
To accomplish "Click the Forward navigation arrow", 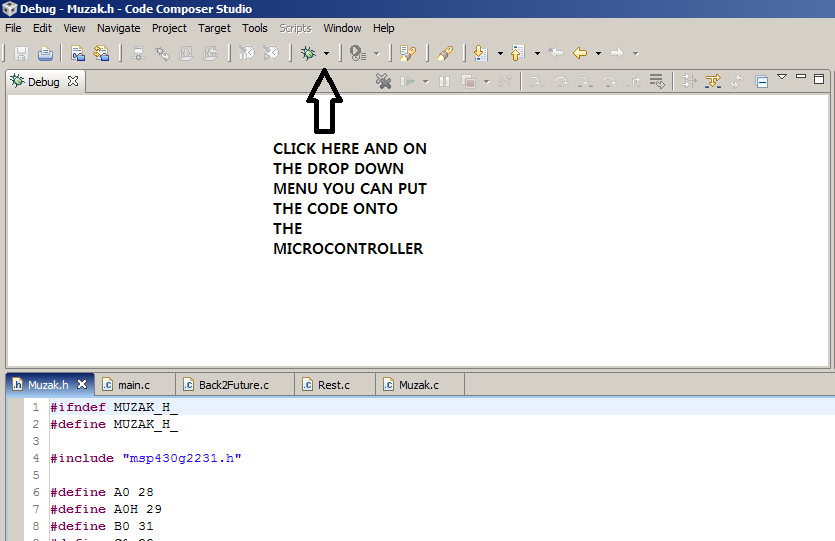I will pos(617,53).
